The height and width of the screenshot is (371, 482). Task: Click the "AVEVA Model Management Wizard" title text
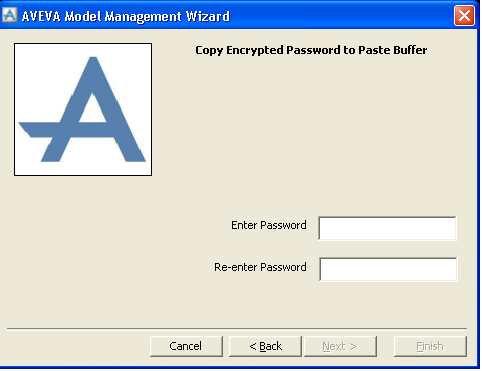[x=126, y=16]
